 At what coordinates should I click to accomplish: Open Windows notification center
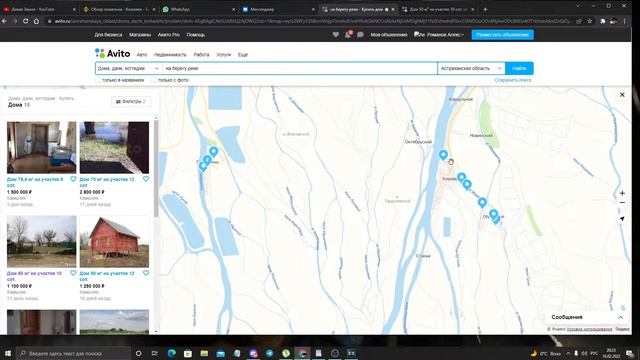(x=630, y=353)
